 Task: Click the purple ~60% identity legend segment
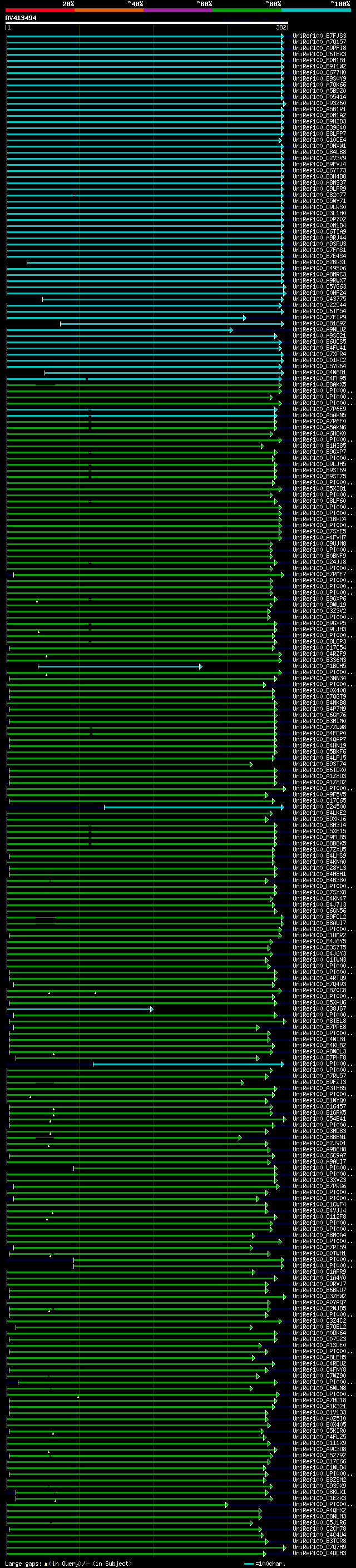177,11
